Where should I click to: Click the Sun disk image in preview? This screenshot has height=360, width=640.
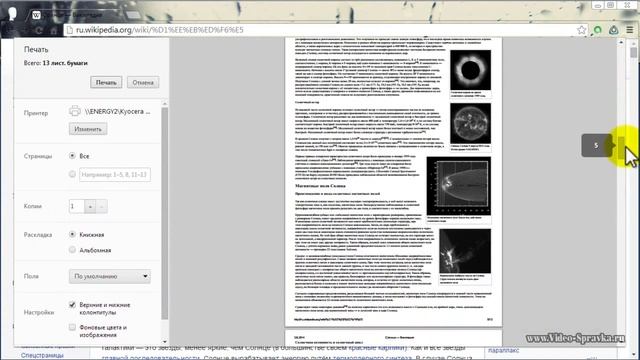470,123
